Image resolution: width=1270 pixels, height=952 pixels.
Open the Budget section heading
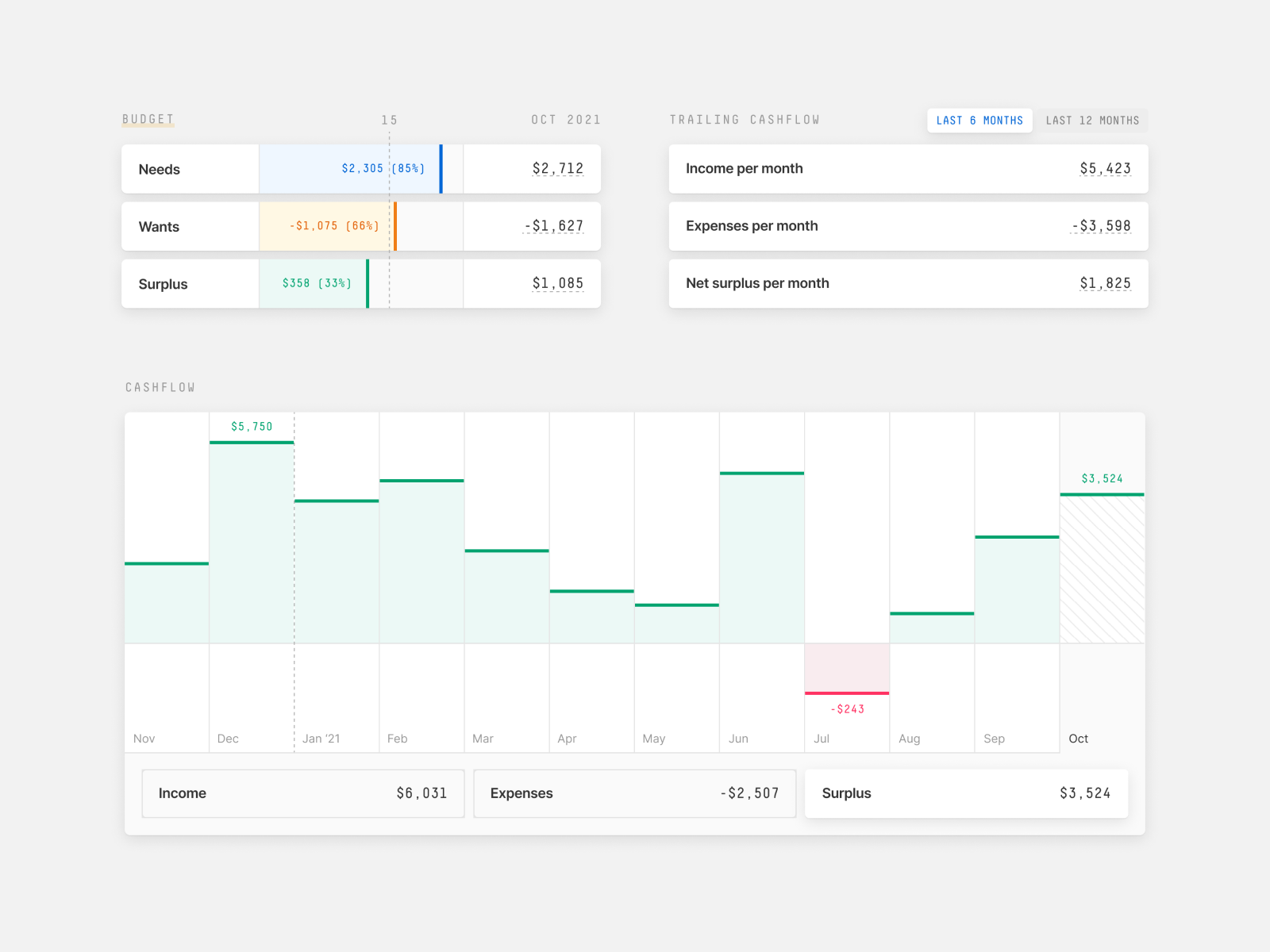[148, 120]
